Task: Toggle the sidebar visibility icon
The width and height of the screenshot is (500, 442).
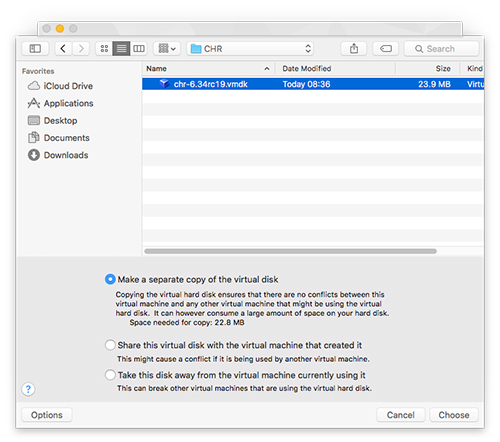Action: pos(35,49)
